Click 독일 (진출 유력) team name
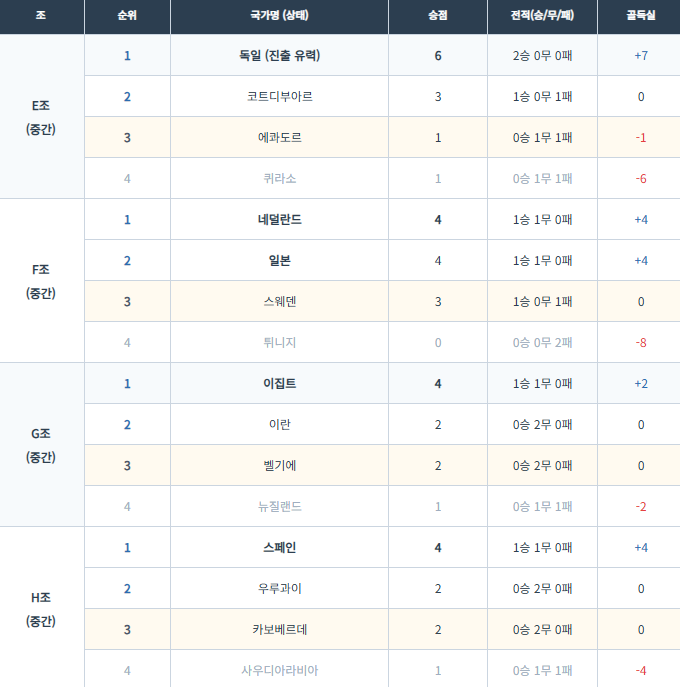The image size is (680, 687). (280, 56)
